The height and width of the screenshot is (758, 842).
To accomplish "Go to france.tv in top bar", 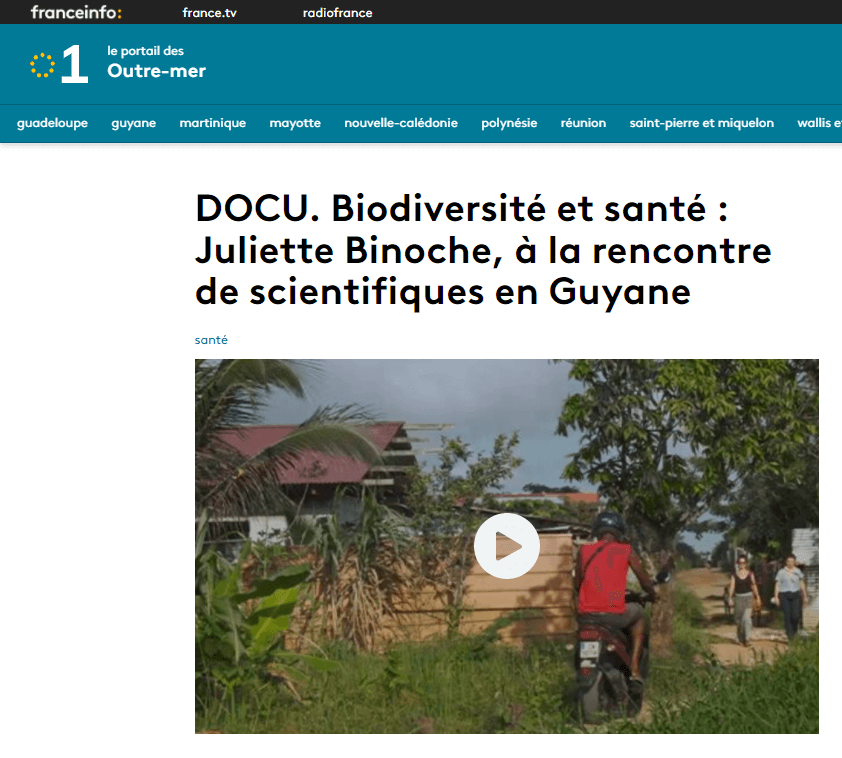I will click(209, 12).
